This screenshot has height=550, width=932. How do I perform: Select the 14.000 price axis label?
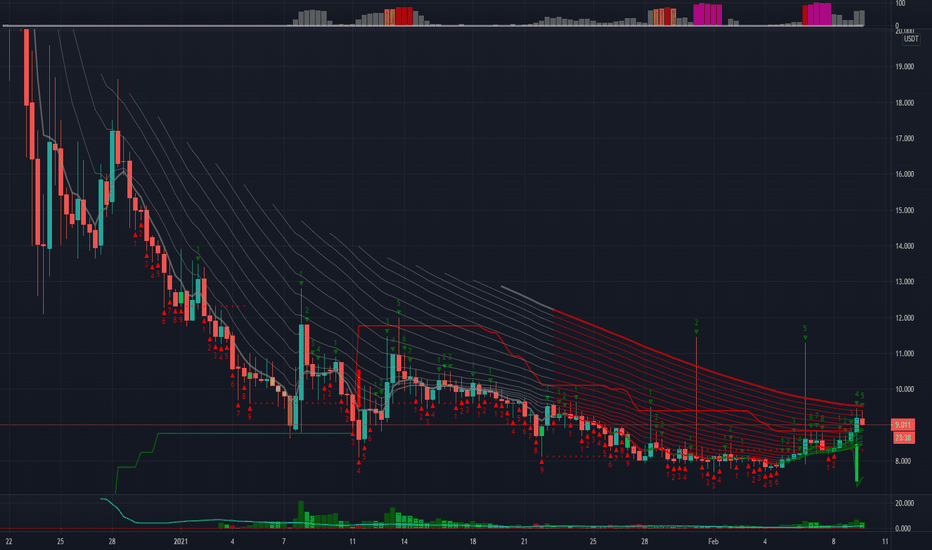click(x=905, y=246)
